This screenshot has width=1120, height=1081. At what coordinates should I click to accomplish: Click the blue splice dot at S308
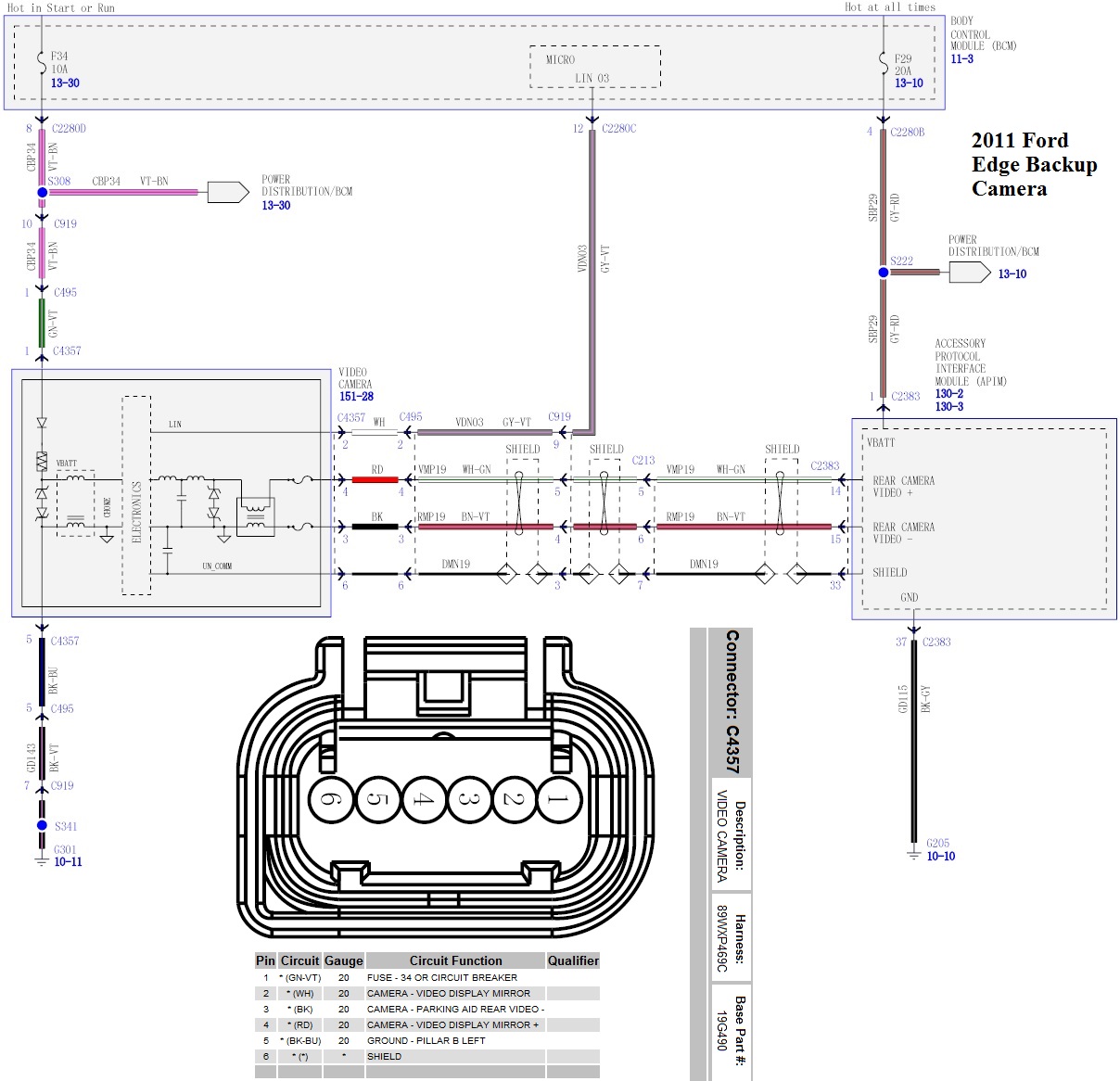[x=42, y=193]
